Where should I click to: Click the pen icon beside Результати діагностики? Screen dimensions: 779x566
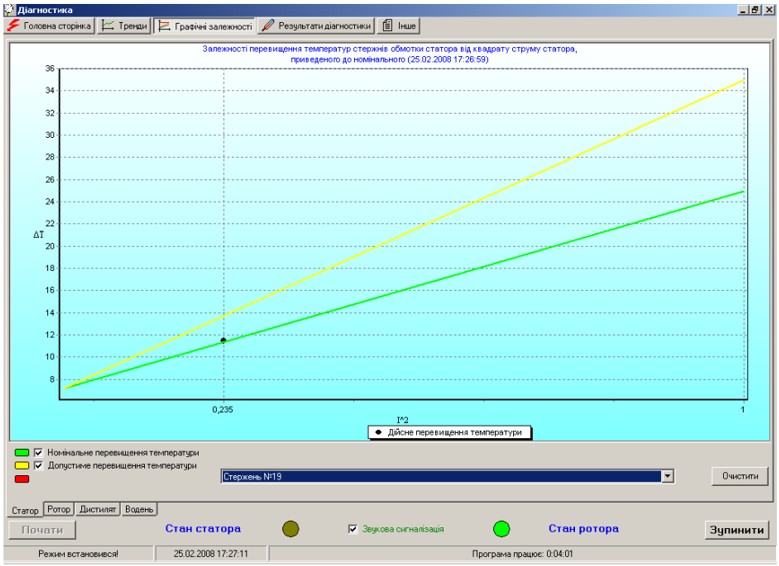[x=267, y=26]
